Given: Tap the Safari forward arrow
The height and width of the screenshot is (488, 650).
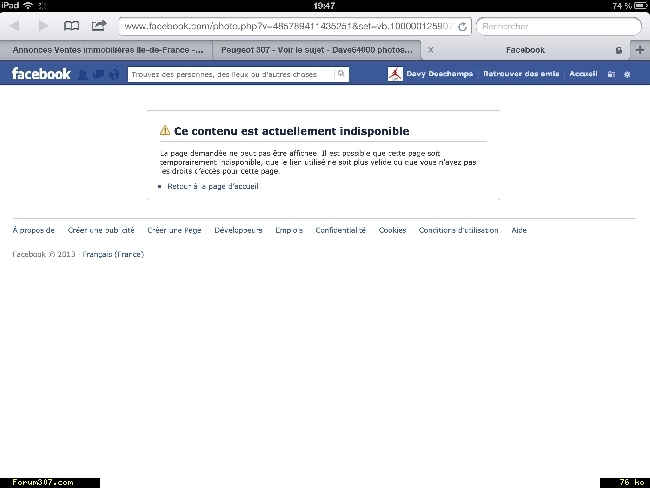Looking at the screenshot, I should point(43,26).
